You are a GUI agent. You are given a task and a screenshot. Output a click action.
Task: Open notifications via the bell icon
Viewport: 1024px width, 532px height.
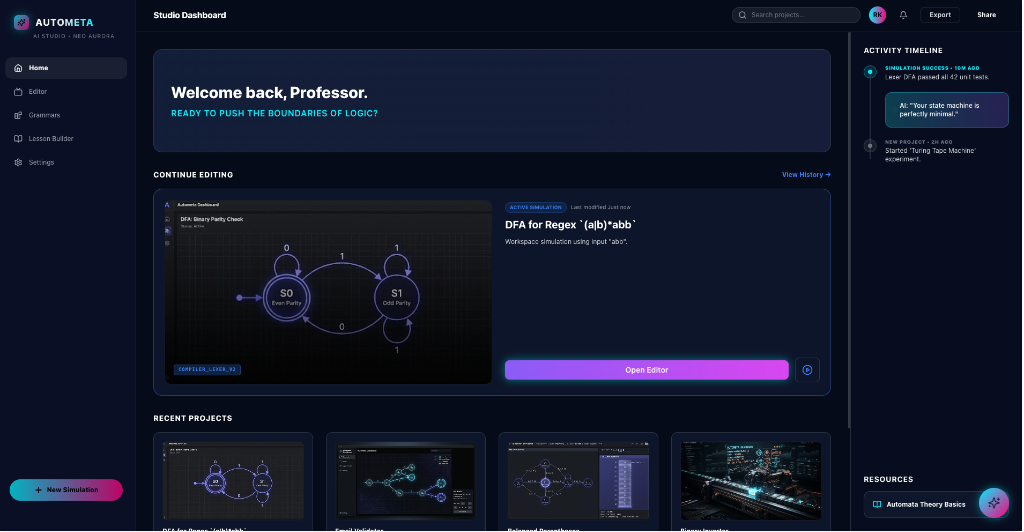click(x=903, y=15)
